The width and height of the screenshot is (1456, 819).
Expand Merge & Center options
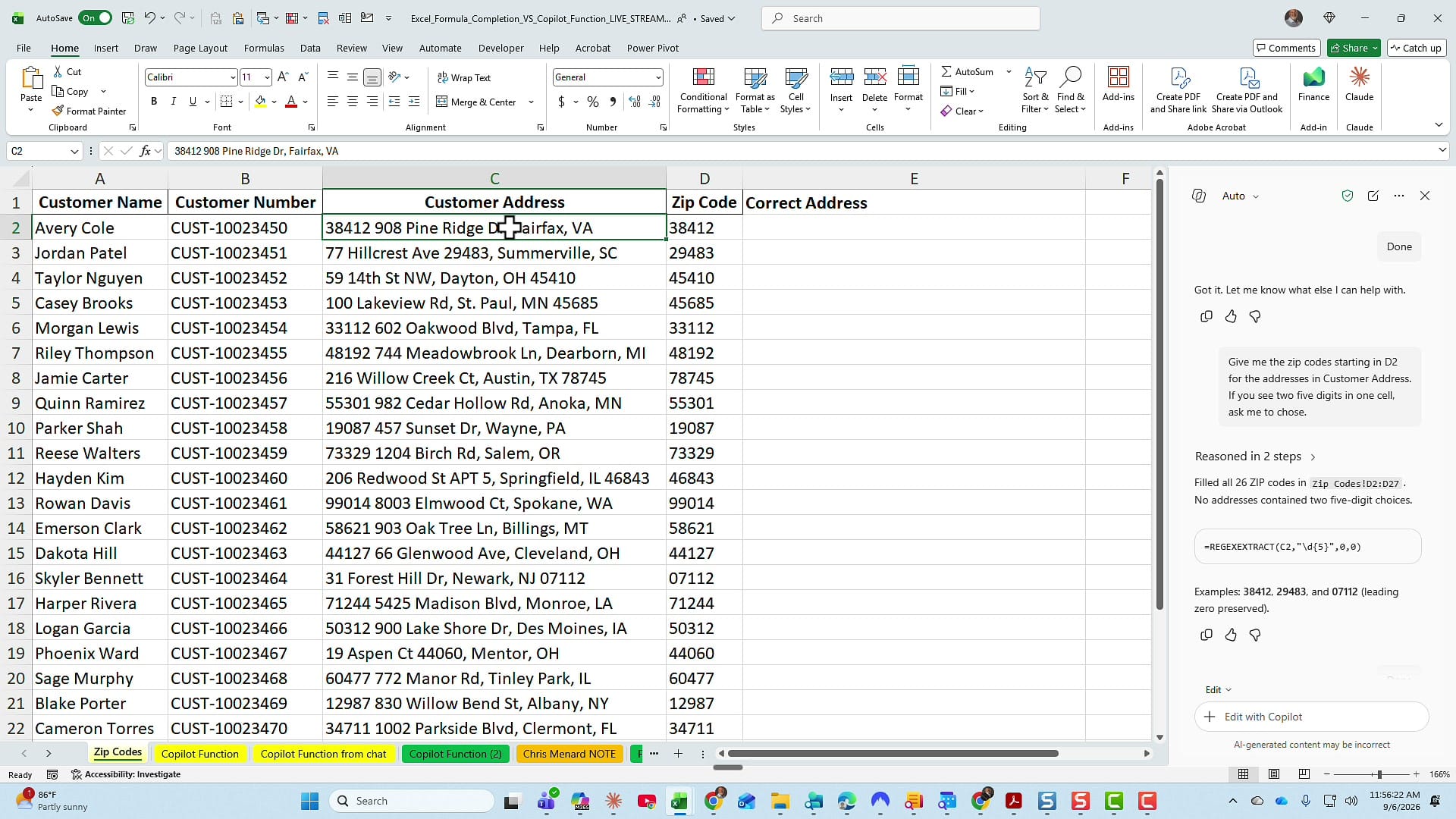531,102
